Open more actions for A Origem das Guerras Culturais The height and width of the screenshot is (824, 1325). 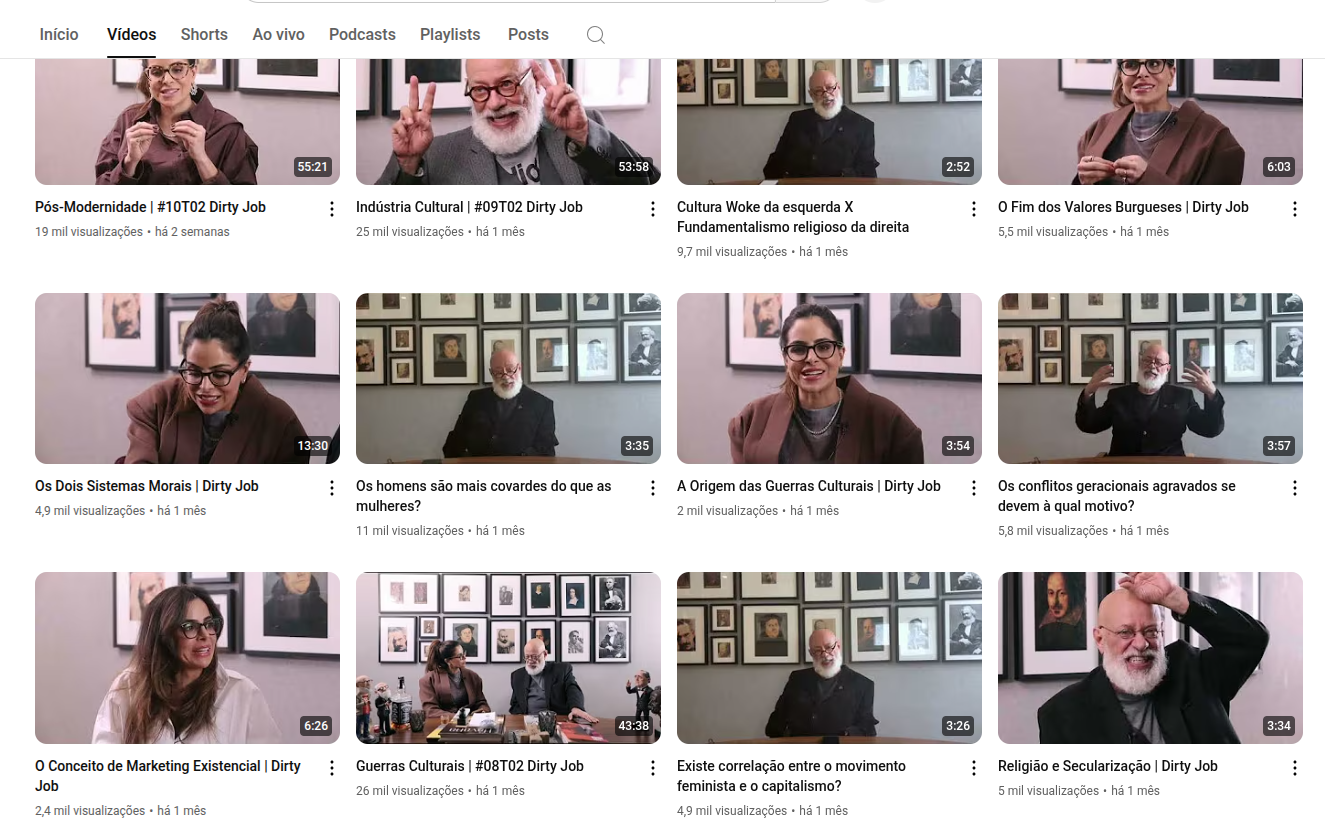click(974, 488)
